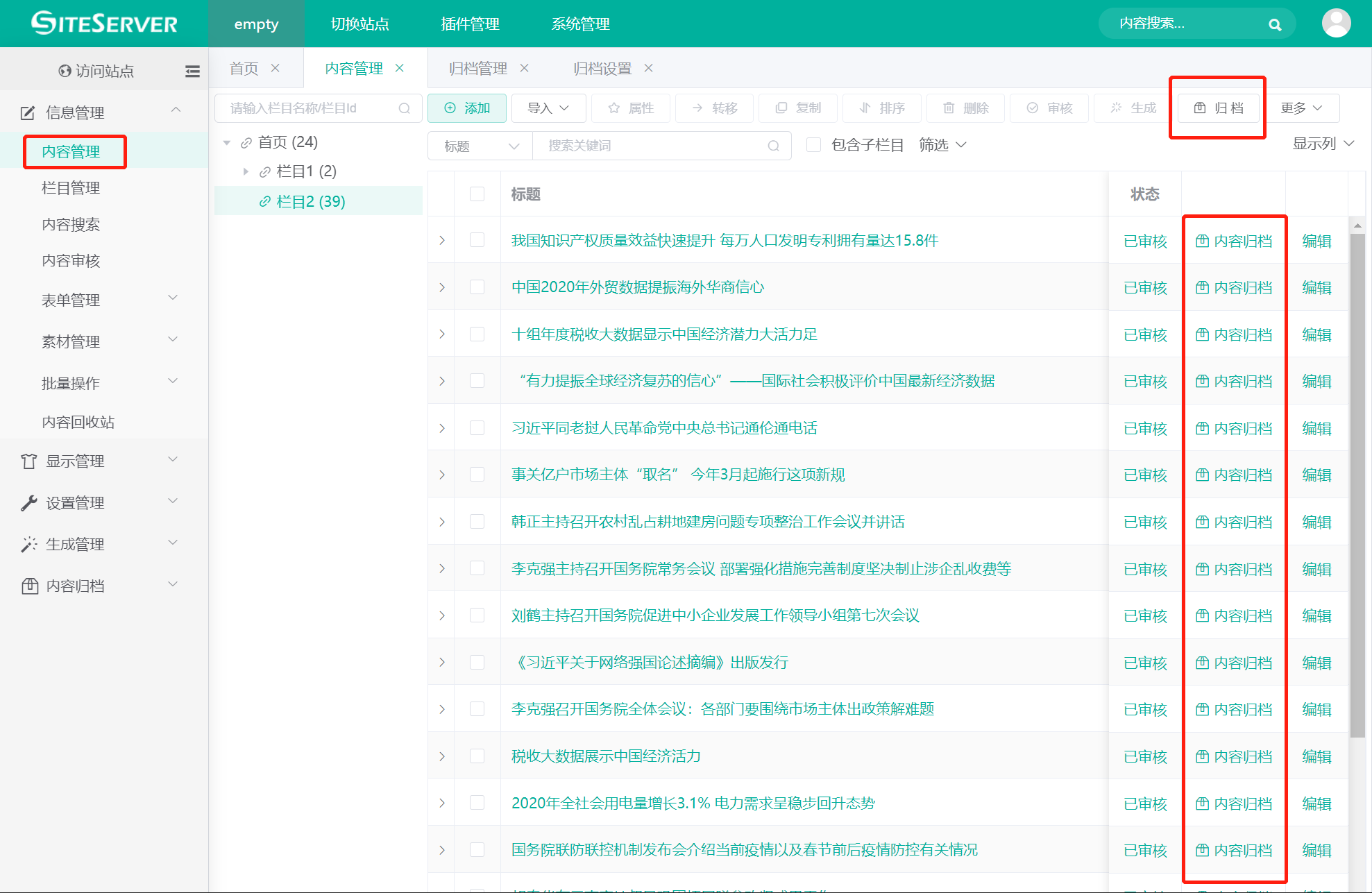Expand the 栏目1 tree node
This screenshot has width=1372, height=893.
point(246,171)
